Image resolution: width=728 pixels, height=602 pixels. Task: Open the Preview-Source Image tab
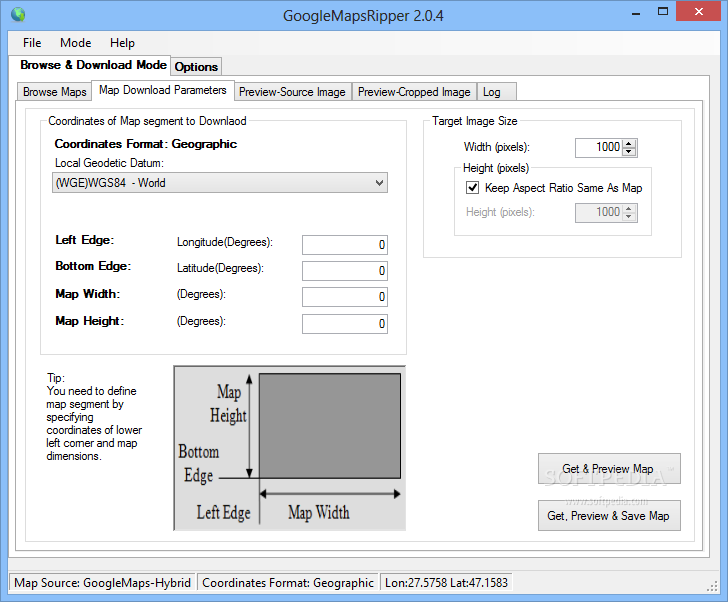(x=292, y=92)
